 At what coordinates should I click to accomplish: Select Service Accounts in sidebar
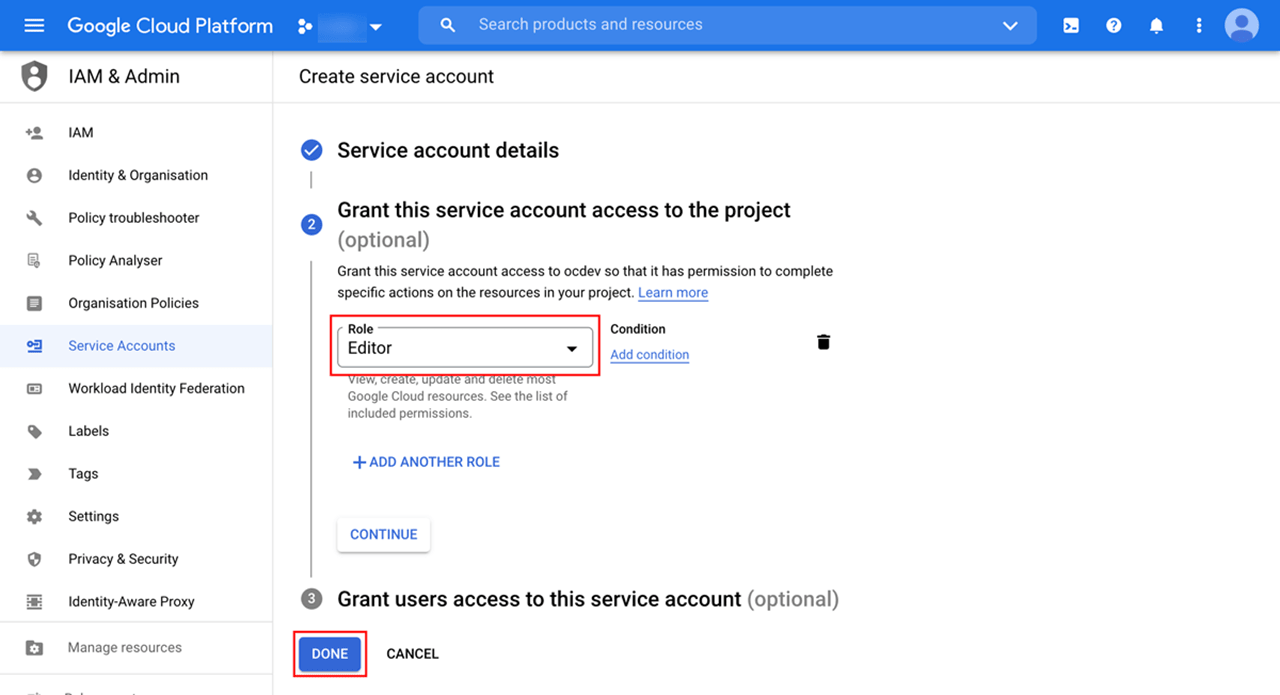136,346
